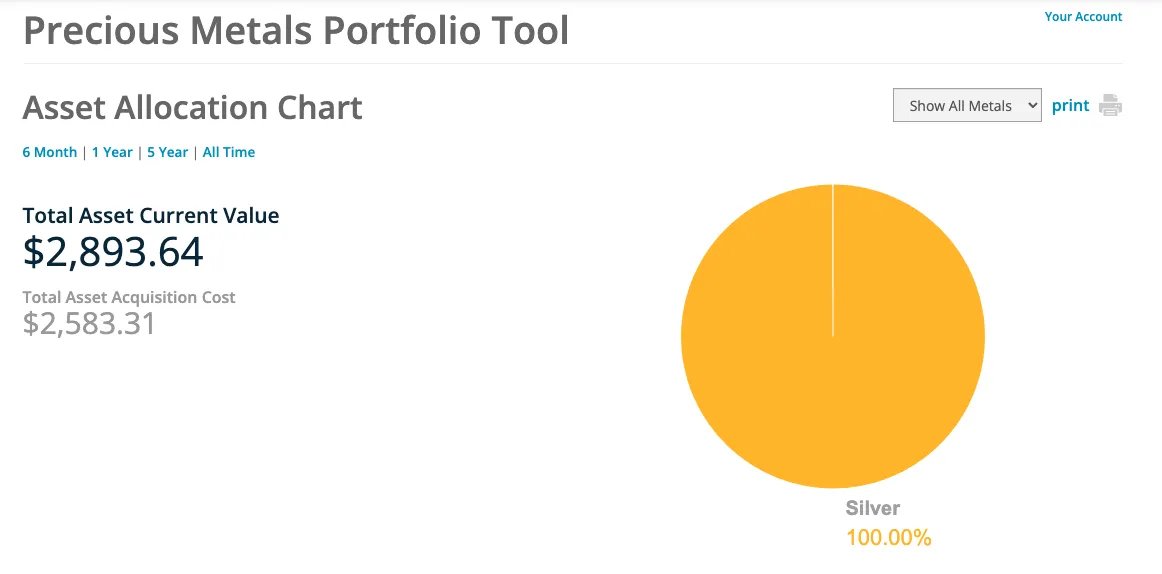Click the $2,893.64 current value amount

click(x=113, y=252)
